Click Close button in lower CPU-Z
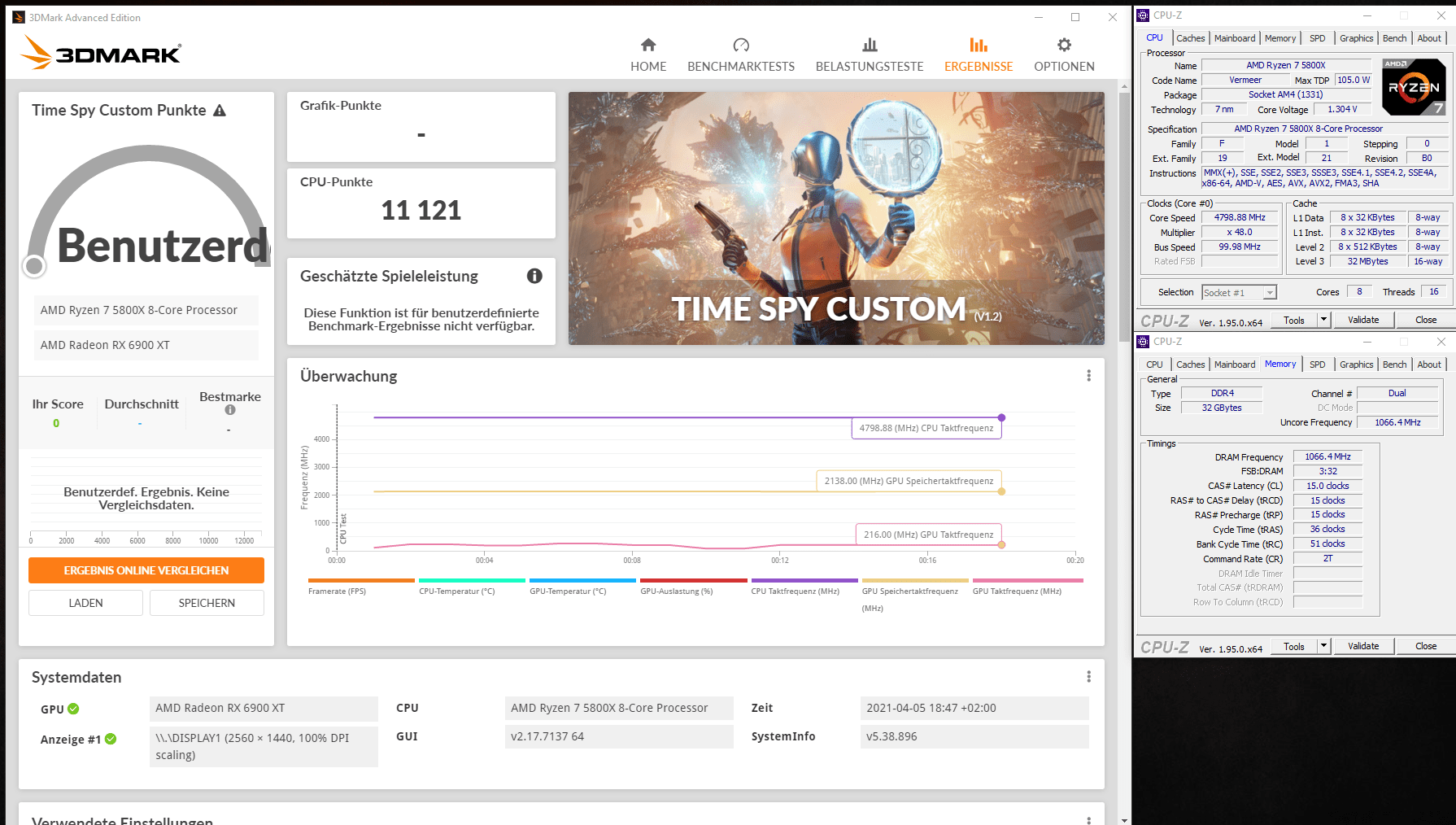Image resolution: width=1456 pixels, height=825 pixels. tap(1426, 646)
